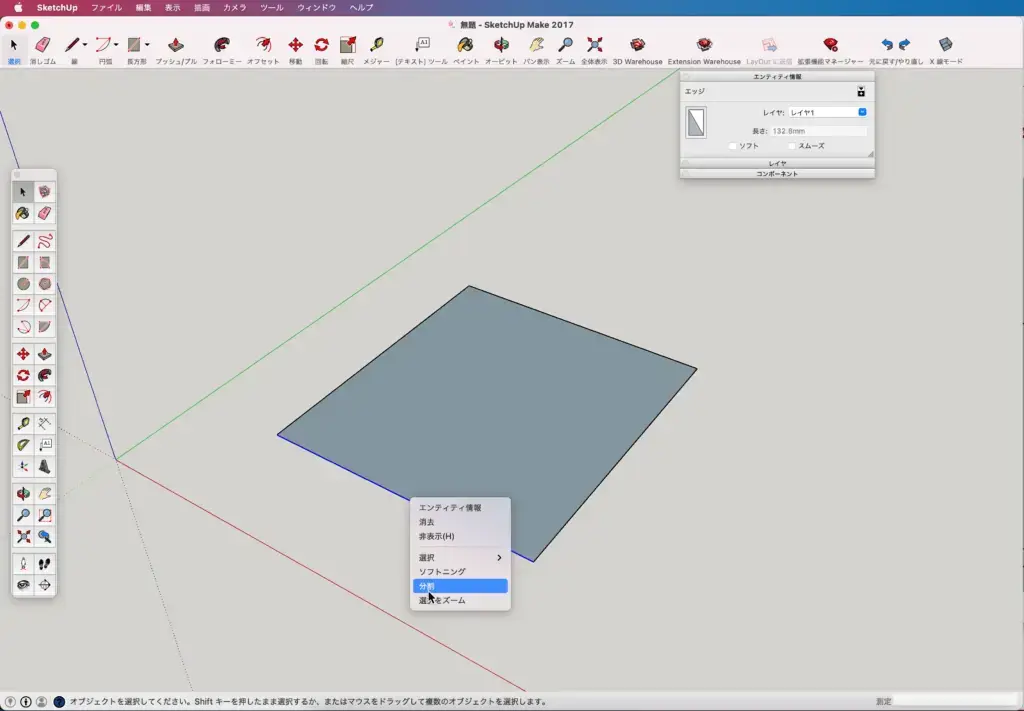The width and height of the screenshot is (1024, 711).
Task: Open the 選択 submenu in the context menu
Action: click(460, 558)
